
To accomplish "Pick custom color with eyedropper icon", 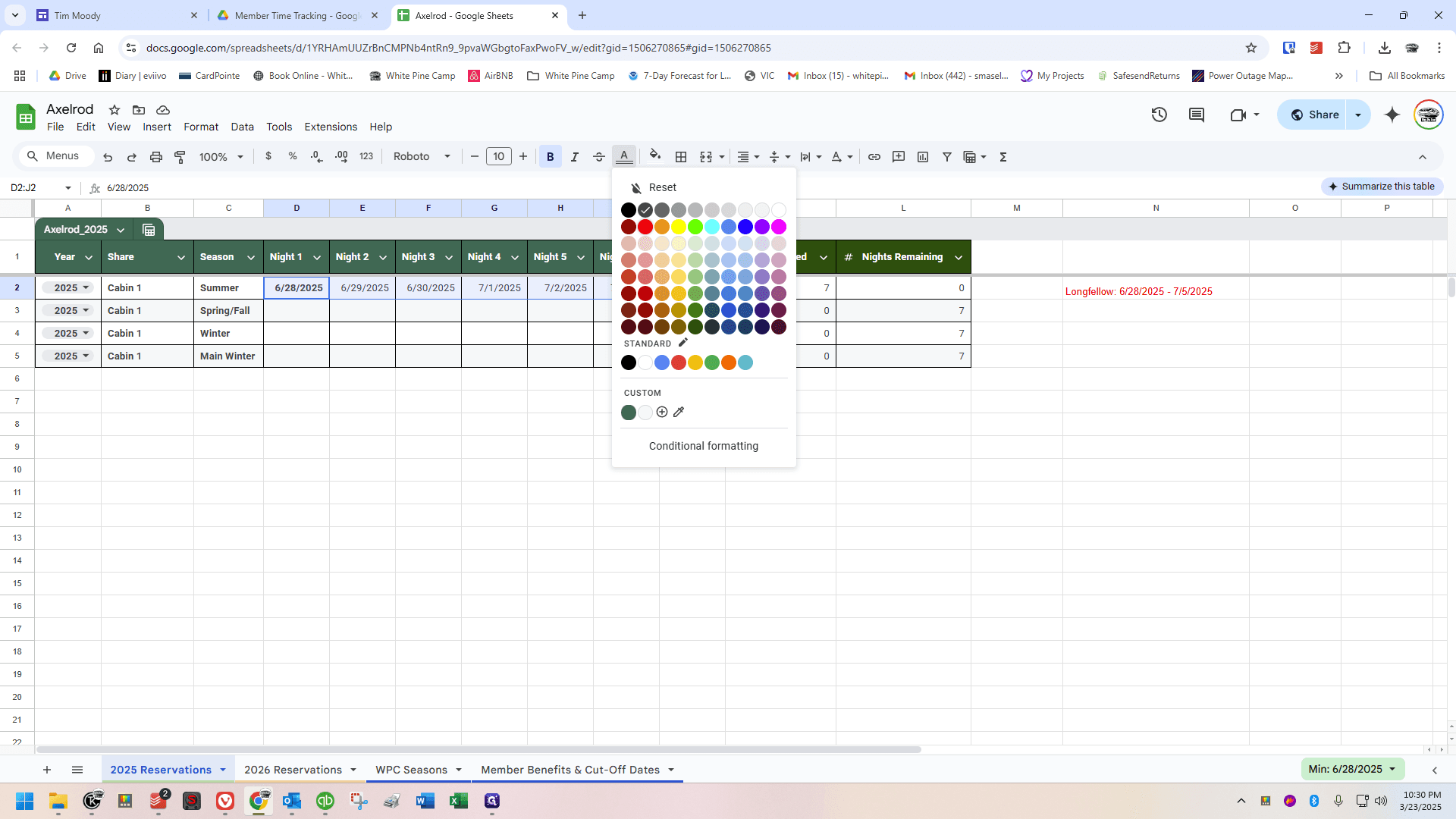I will (679, 412).
